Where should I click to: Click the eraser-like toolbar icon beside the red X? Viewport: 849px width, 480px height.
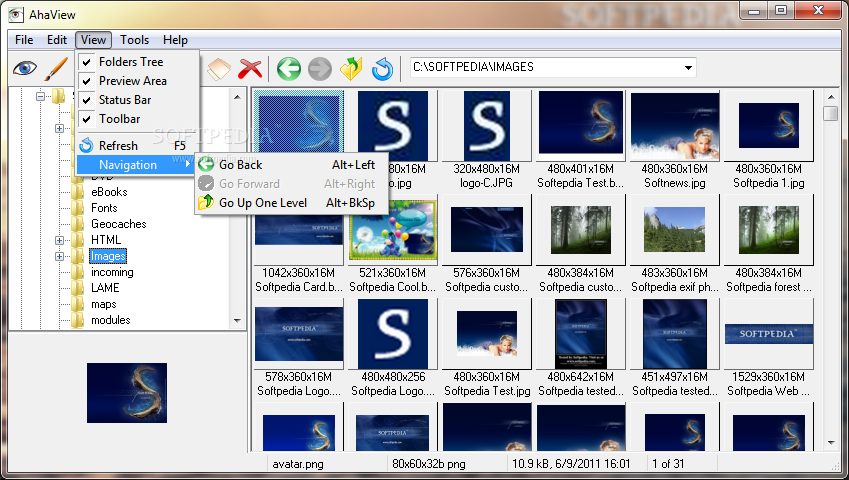(x=219, y=69)
